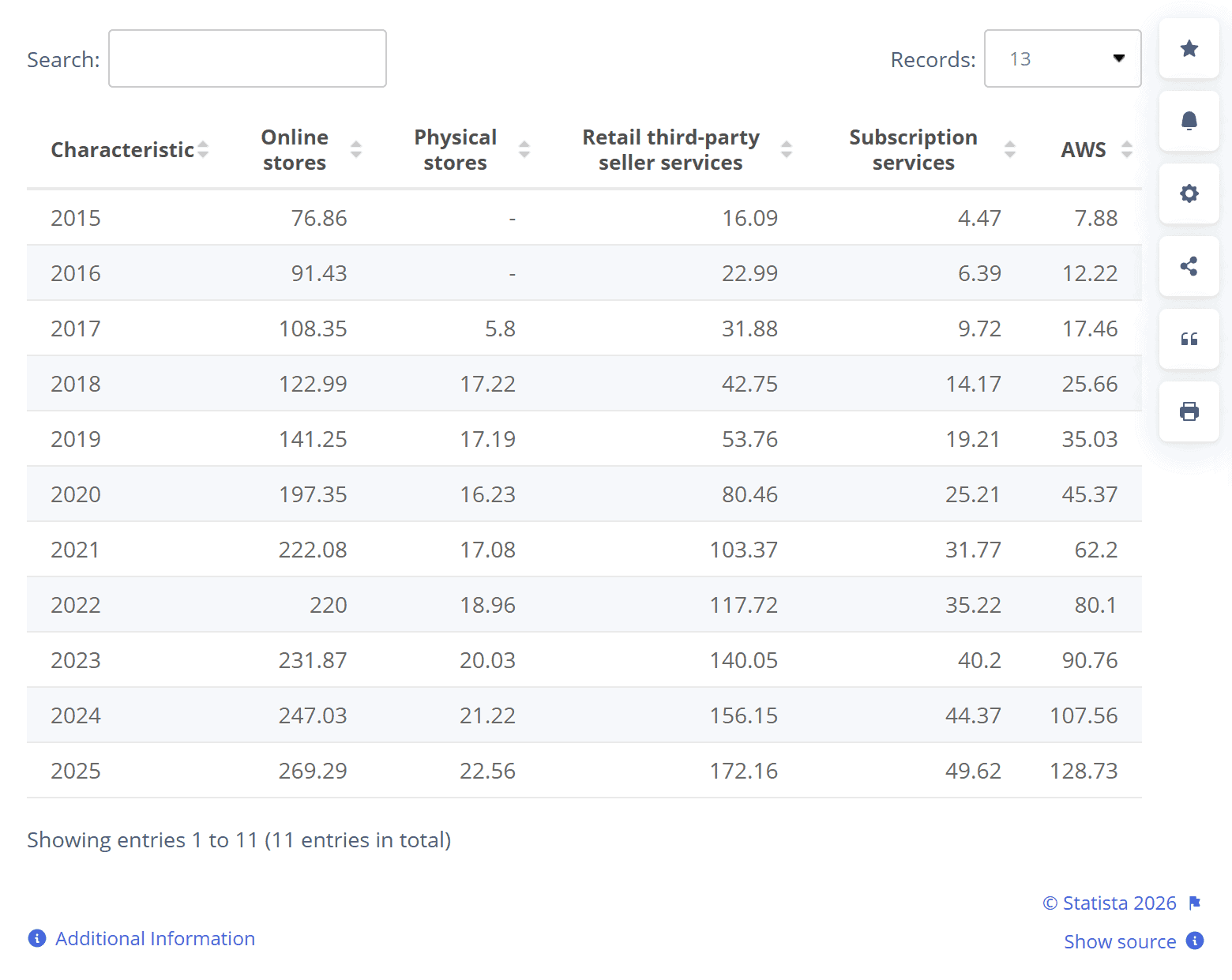Viewport: 1232px width, 980px height.
Task: Click the flag icon beside Statista 2026
Action: [x=1195, y=903]
